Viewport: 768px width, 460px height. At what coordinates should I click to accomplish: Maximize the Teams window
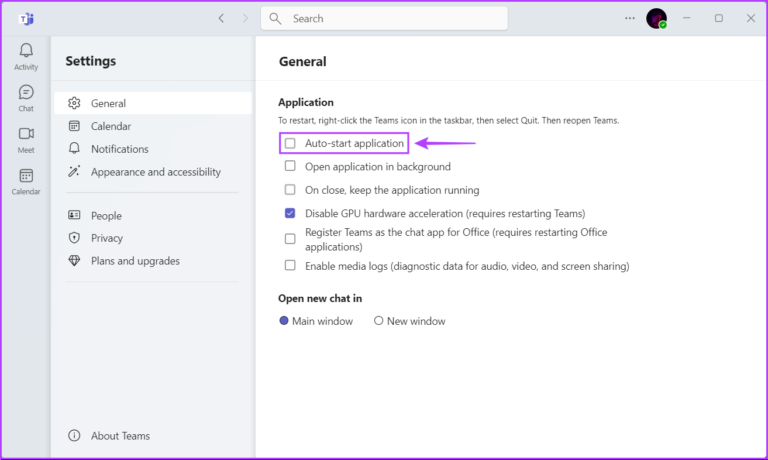tap(719, 18)
